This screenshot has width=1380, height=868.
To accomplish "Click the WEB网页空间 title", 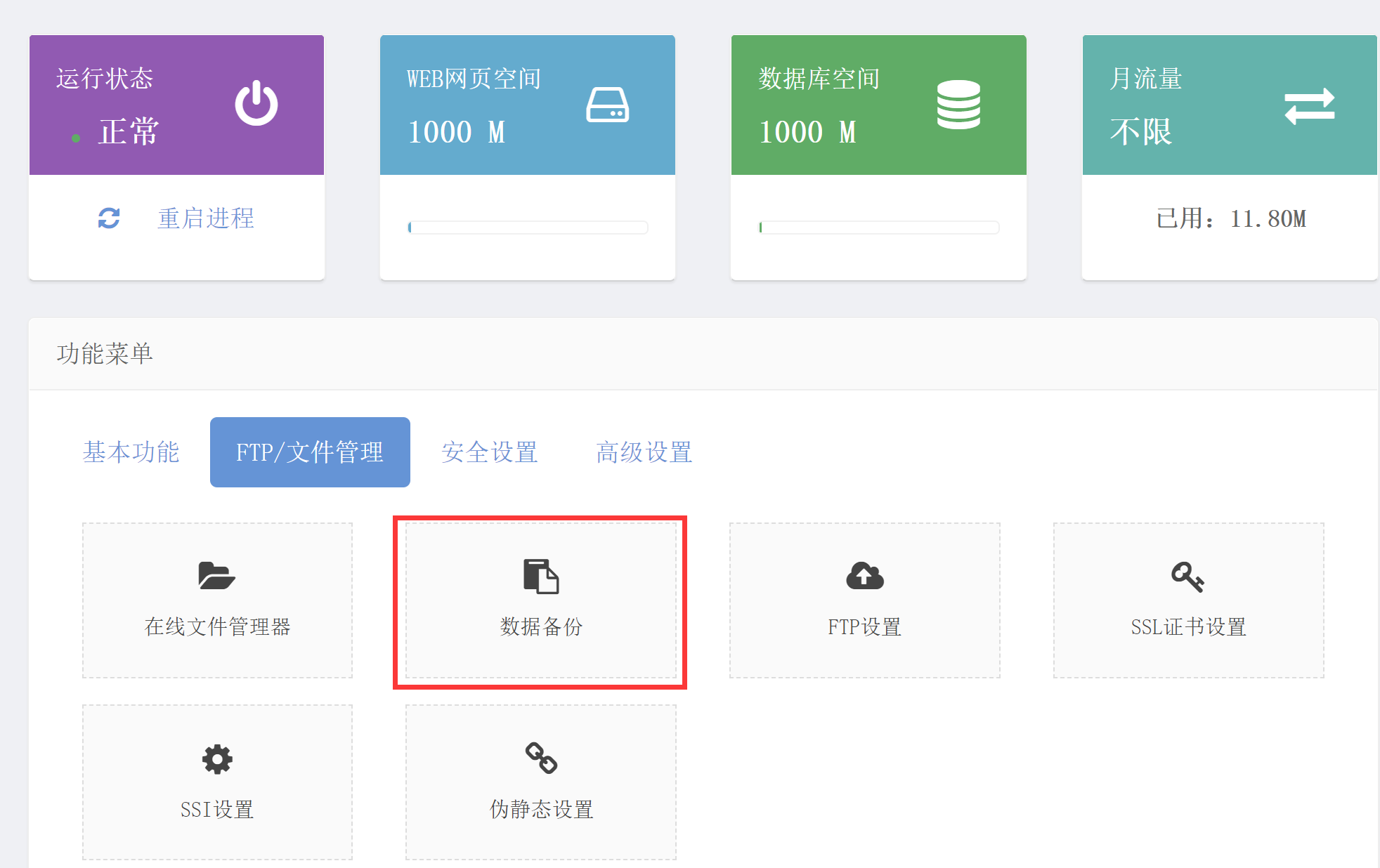I will pos(474,79).
